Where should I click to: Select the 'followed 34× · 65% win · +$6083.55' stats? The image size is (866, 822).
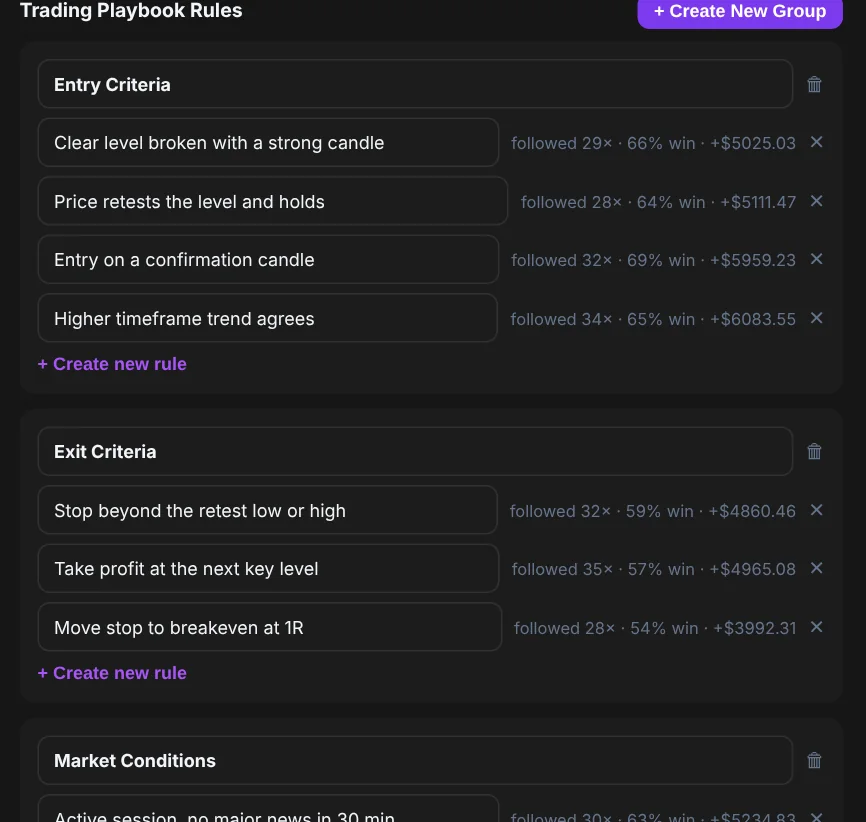click(653, 319)
